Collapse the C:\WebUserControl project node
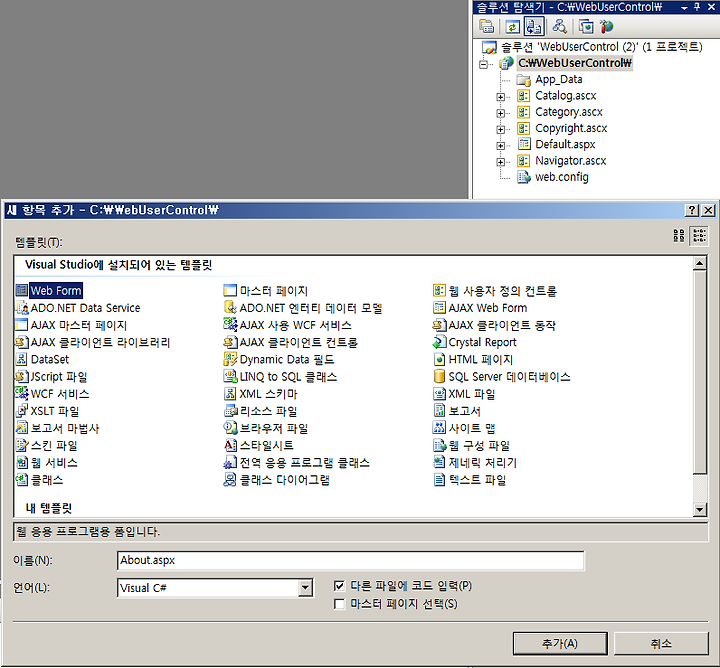720x668 pixels. pos(484,64)
